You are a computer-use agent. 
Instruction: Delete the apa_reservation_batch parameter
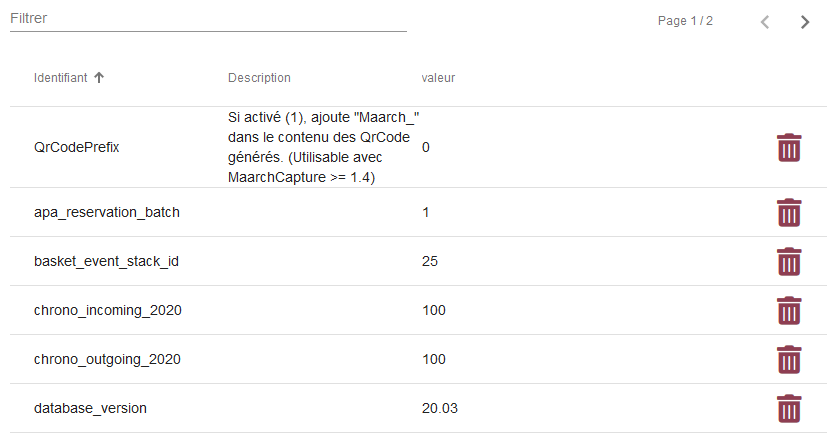pyautogui.click(x=789, y=212)
